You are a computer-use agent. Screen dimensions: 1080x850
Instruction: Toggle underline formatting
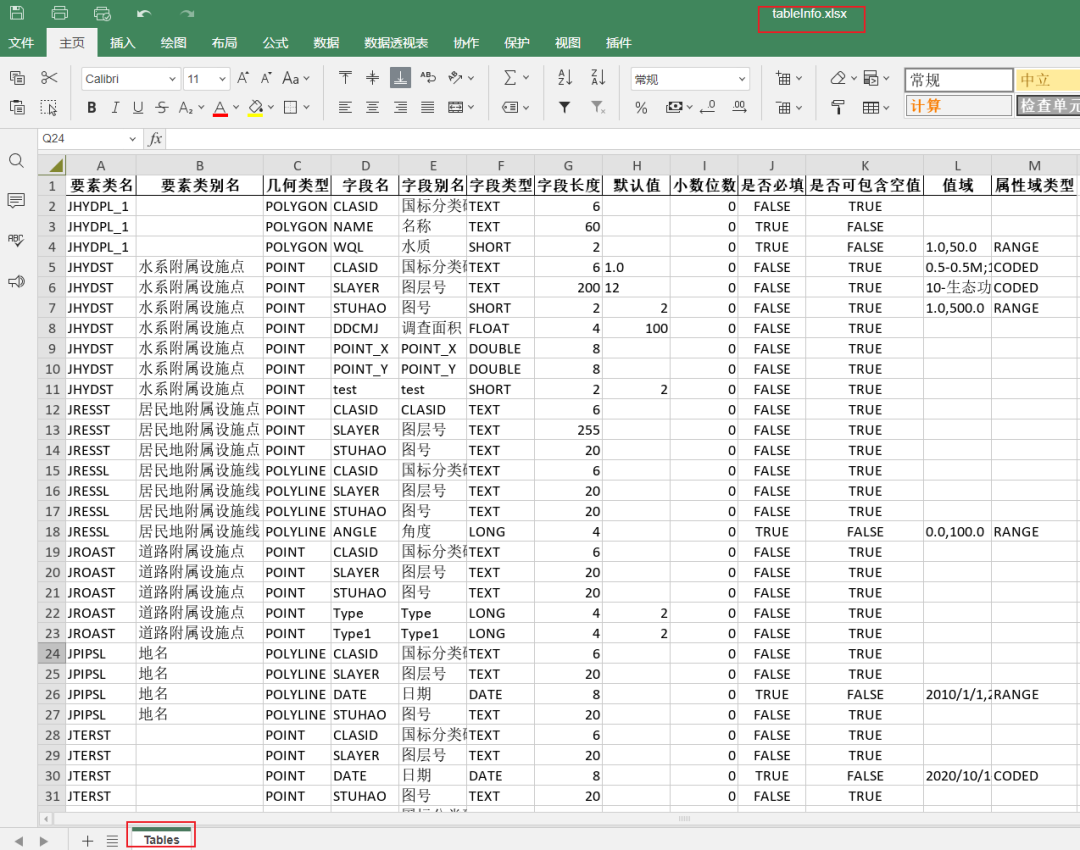138,107
